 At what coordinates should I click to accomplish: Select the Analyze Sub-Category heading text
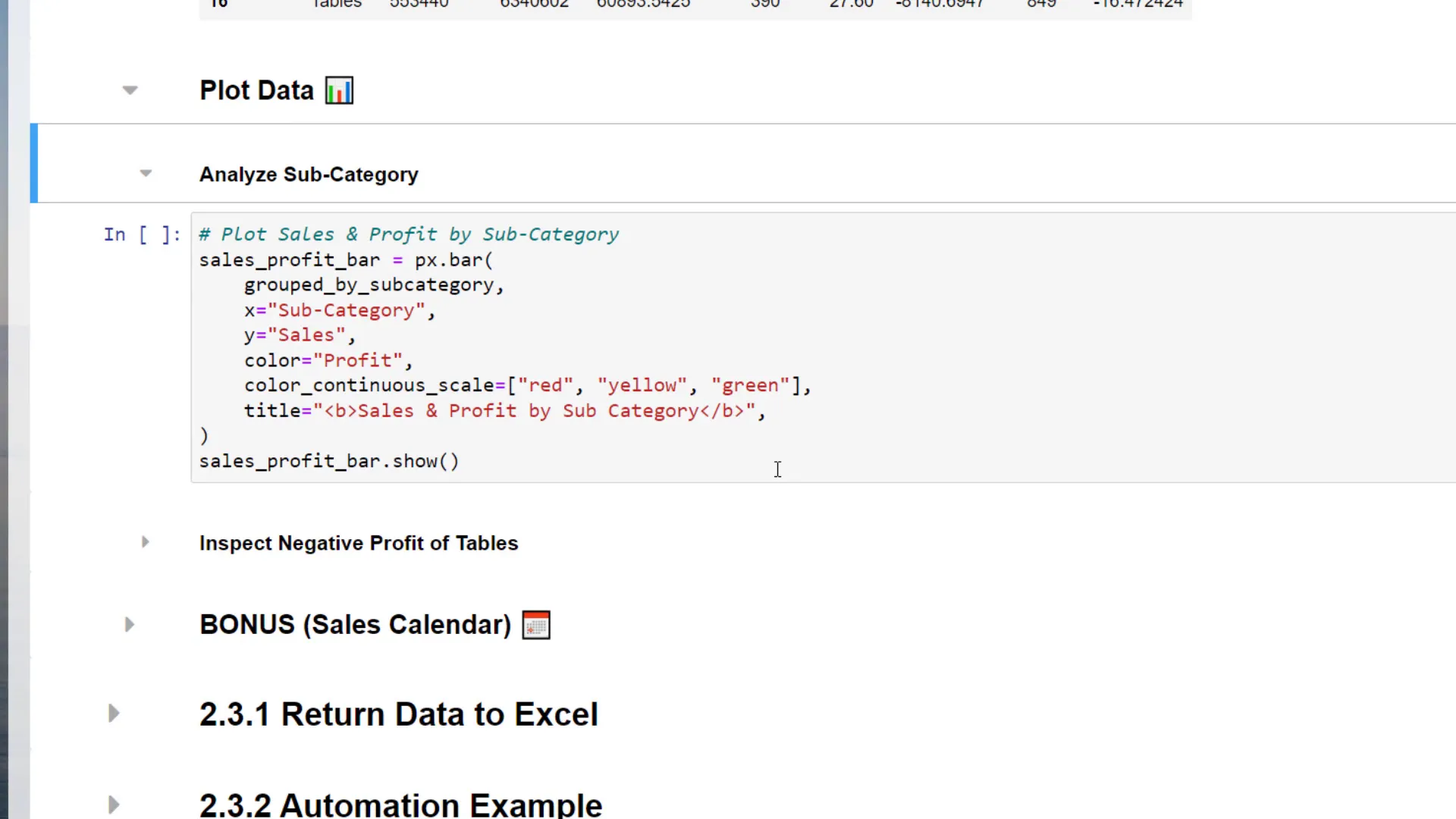point(308,174)
